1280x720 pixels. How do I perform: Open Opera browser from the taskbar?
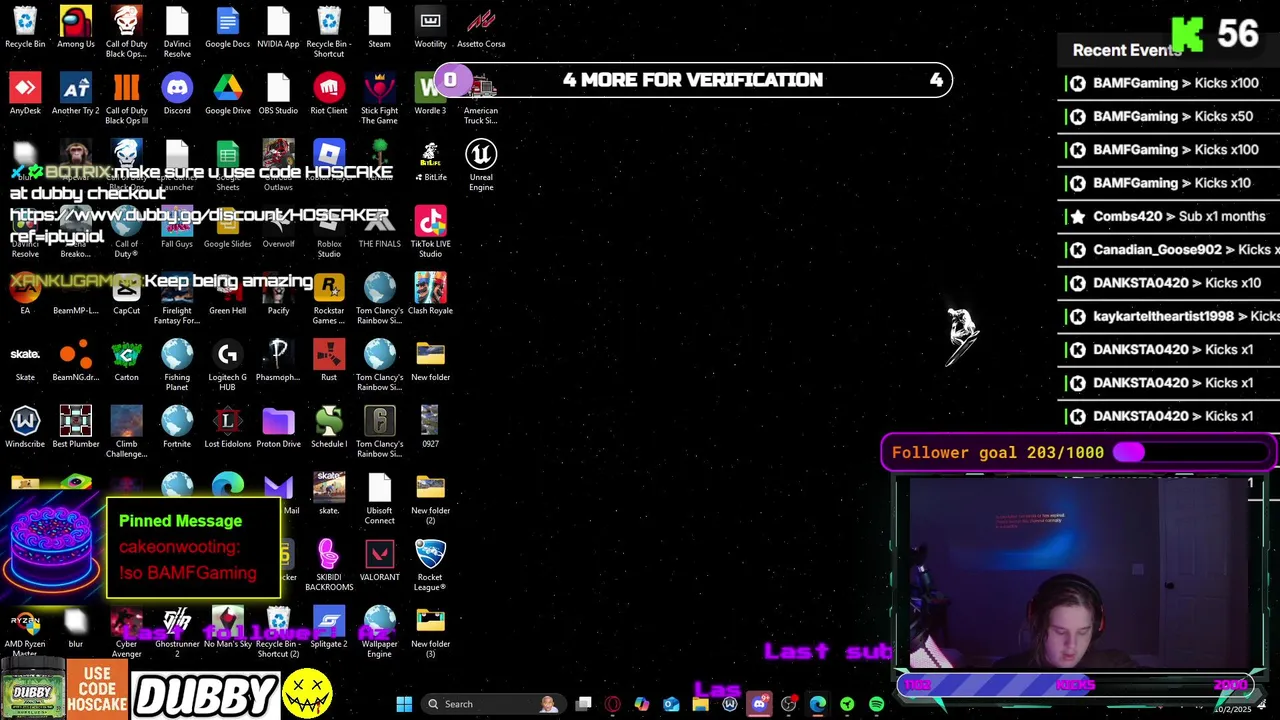click(x=612, y=704)
